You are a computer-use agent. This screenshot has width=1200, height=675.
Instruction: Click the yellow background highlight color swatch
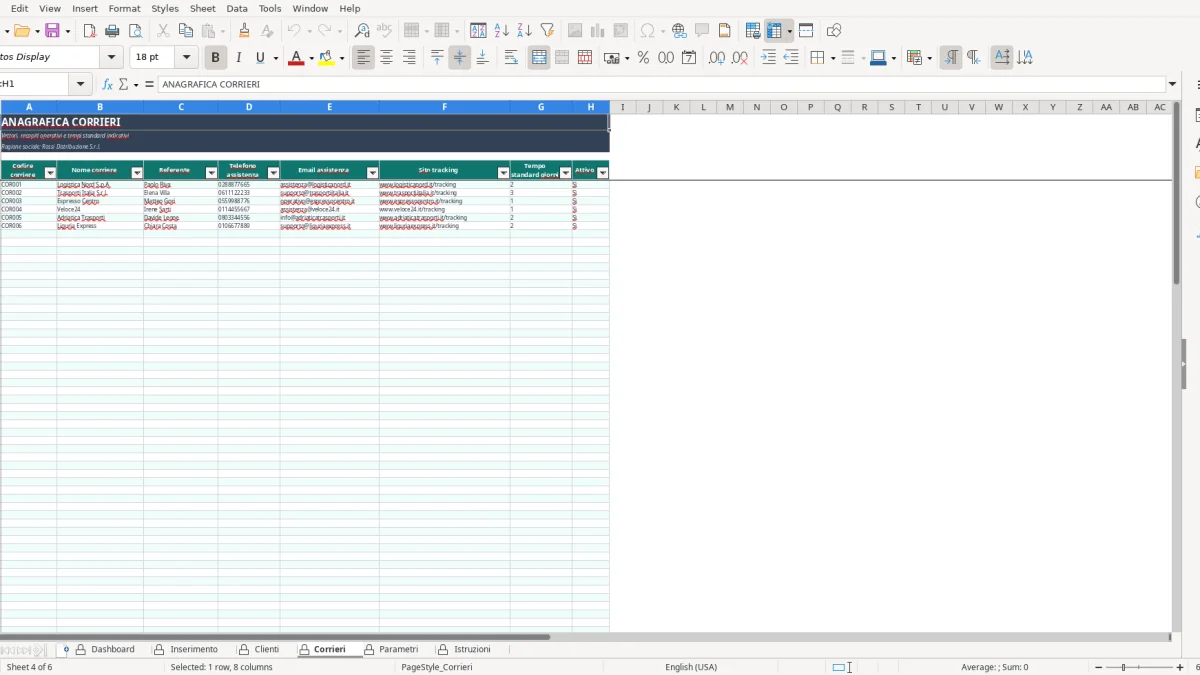[326, 58]
